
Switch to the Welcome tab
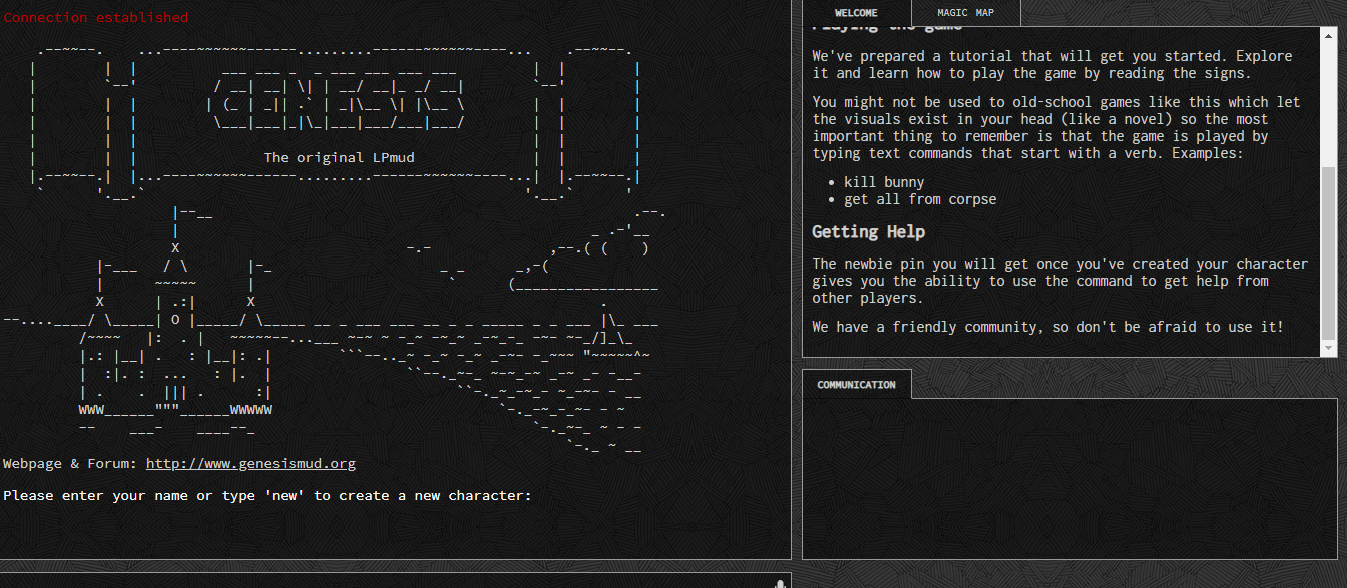(x=856, y=13)
